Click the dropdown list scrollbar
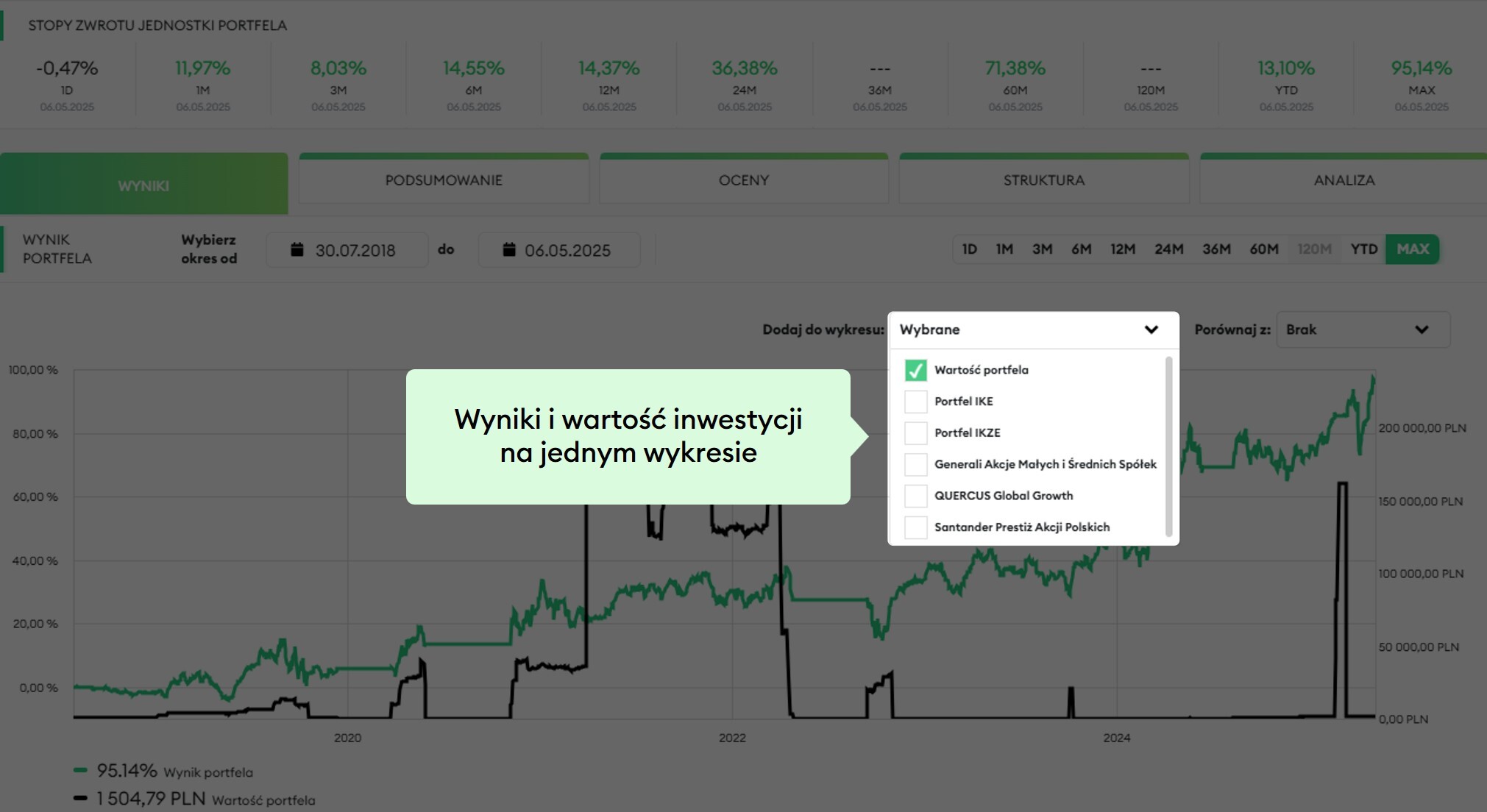1487x812 pixels. [x=1168, y=446]
